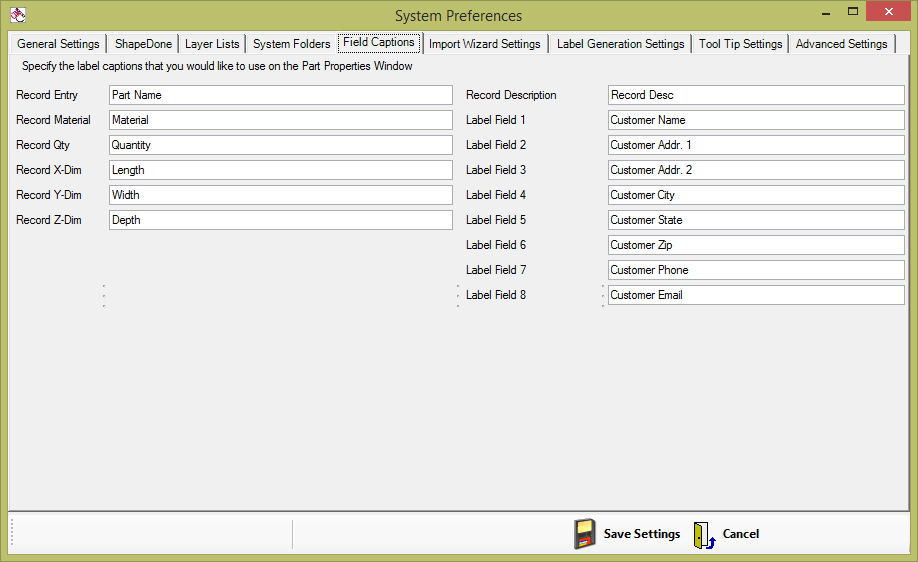
Task: Click the application icon in title bar
Action: (18, 15)
